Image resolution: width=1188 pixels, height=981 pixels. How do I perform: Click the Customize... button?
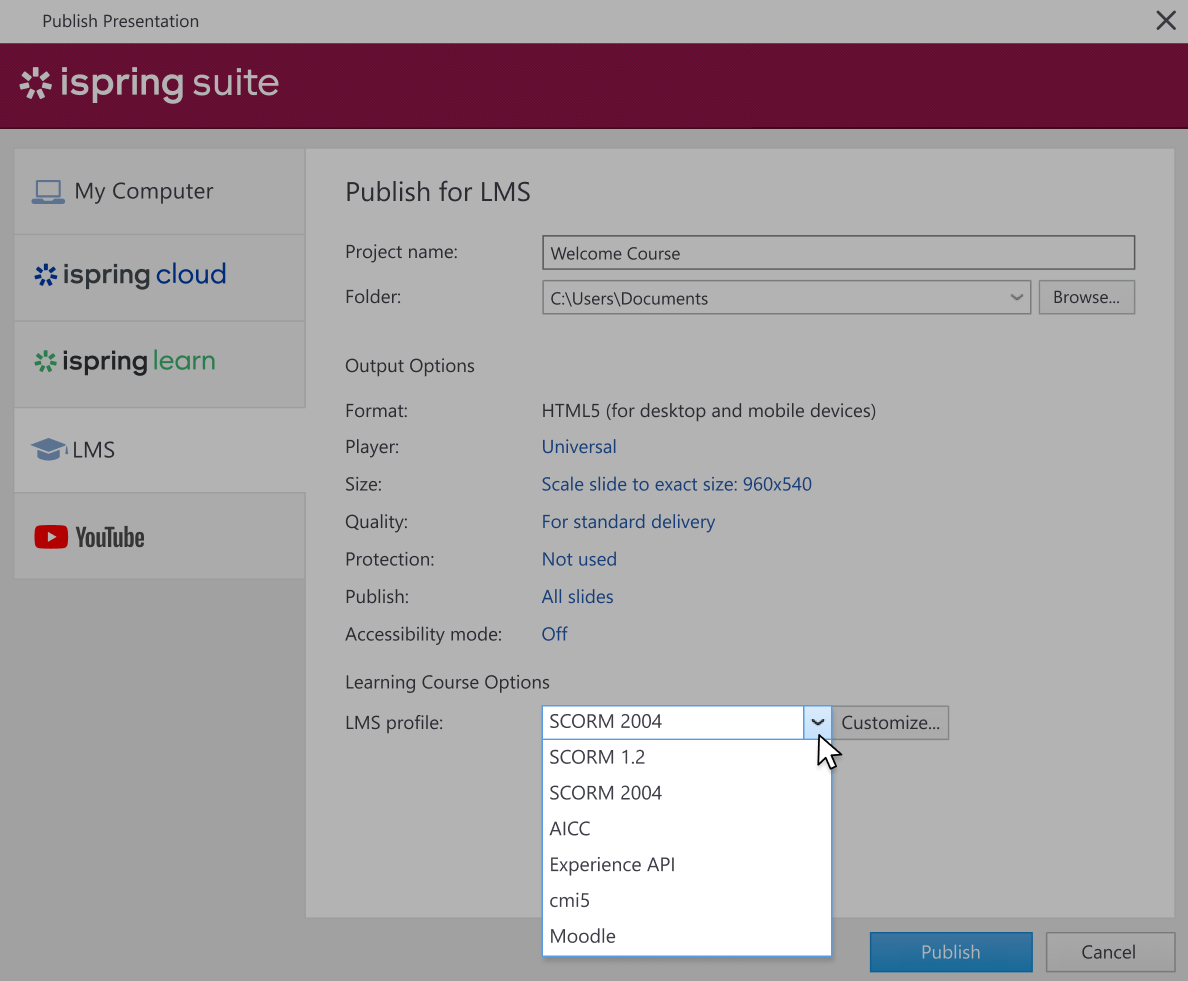click(890, 723)
